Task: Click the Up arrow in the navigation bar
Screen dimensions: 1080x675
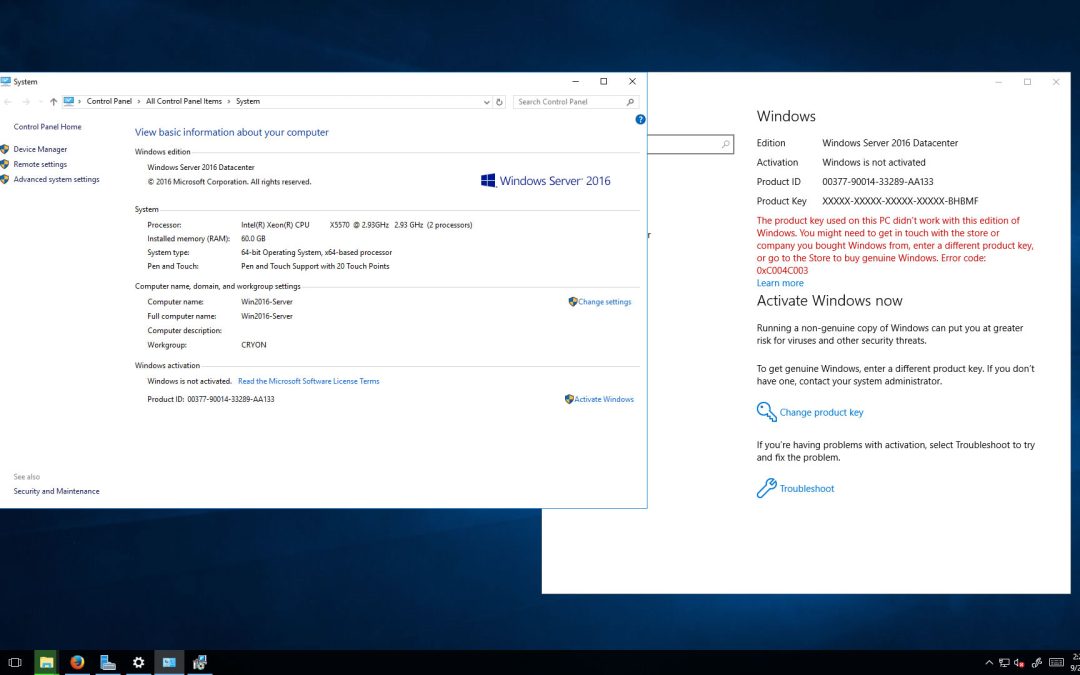Action: [53, 102]
